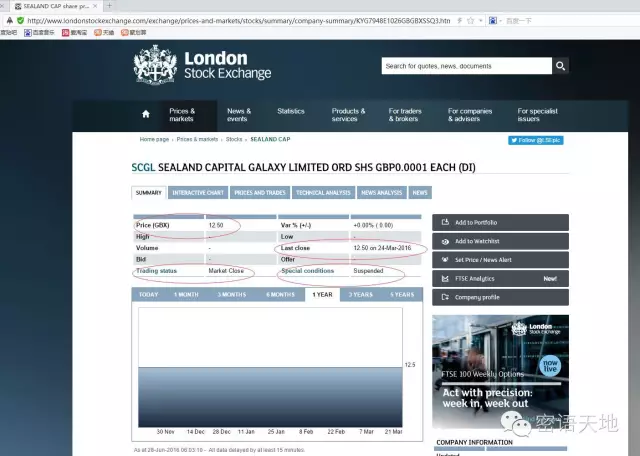Click Add to Watchlist button
Image resolution: width=640 pixels, height=456 pixels.
[x=500, y=241]
